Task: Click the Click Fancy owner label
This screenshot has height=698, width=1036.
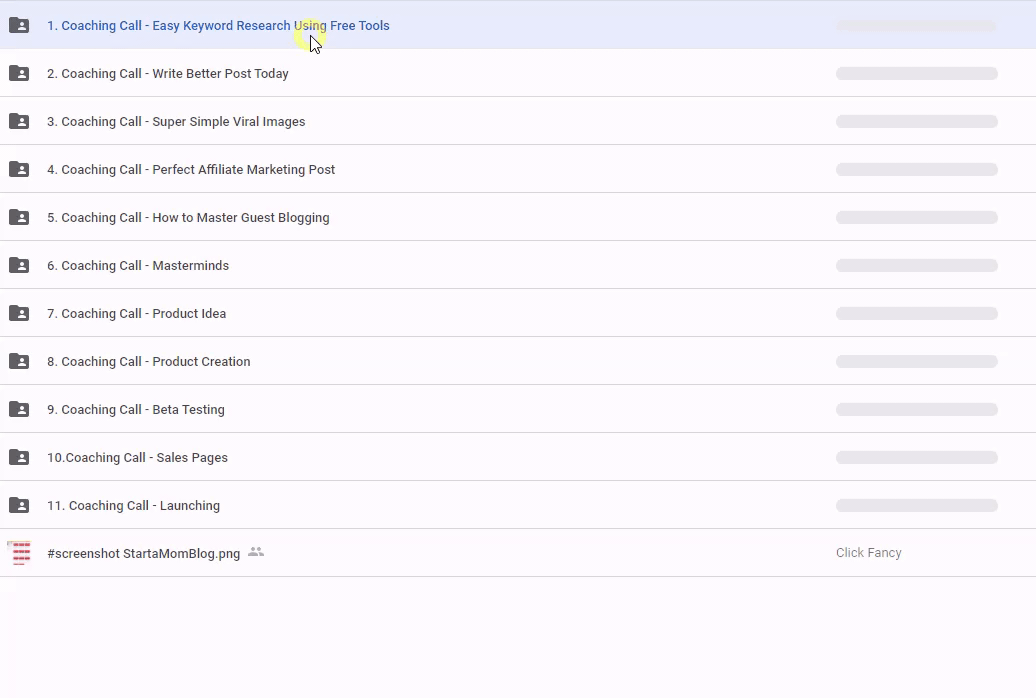Action: [x=868, y=553]
